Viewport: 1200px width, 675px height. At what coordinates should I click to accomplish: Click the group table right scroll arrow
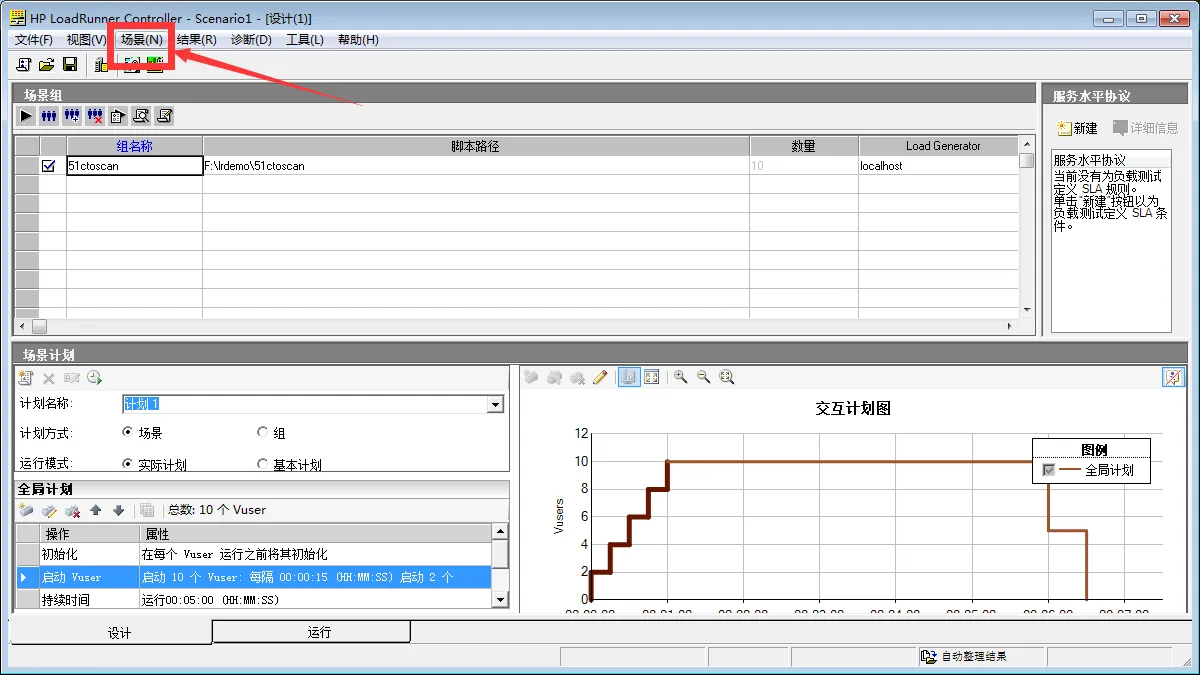[x=1010, y=326]
